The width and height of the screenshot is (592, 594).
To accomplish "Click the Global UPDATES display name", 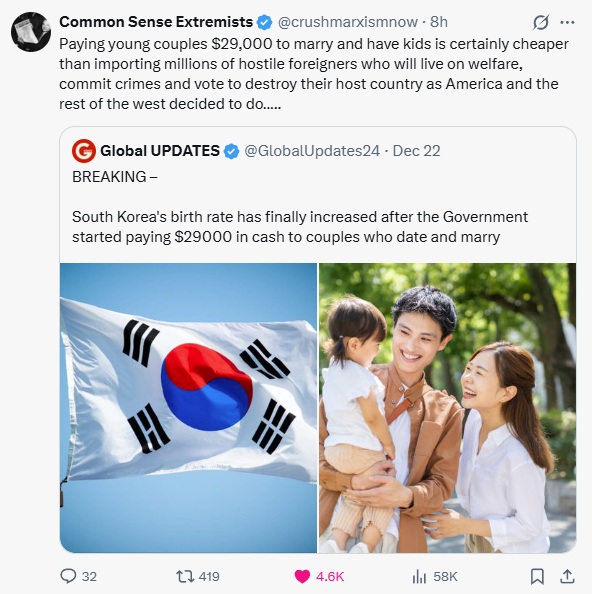I will (x=160, y=151).
